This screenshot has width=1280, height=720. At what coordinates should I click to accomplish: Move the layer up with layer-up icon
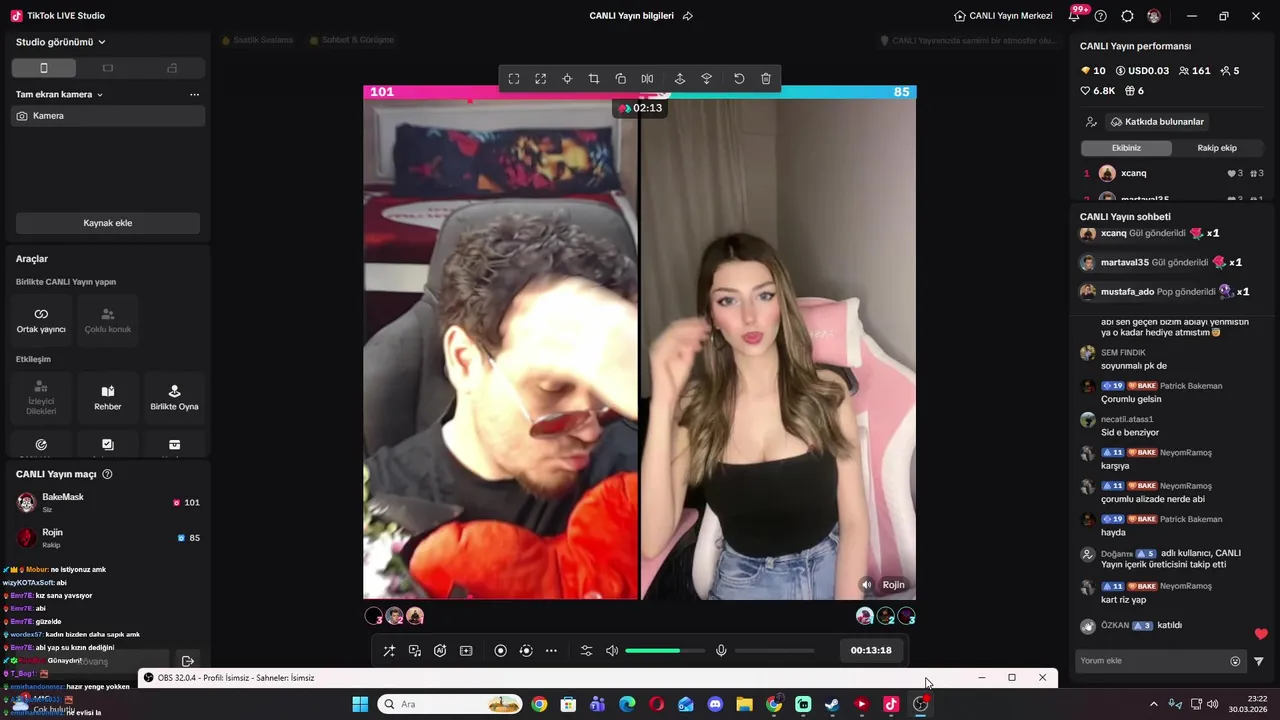pos(680,79)
